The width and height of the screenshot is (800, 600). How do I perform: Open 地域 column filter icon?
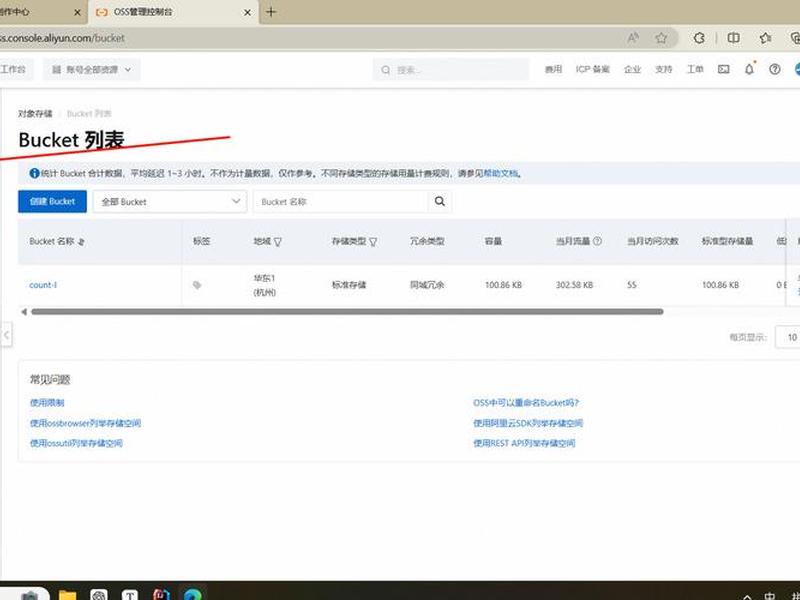(x=278, y=242)
